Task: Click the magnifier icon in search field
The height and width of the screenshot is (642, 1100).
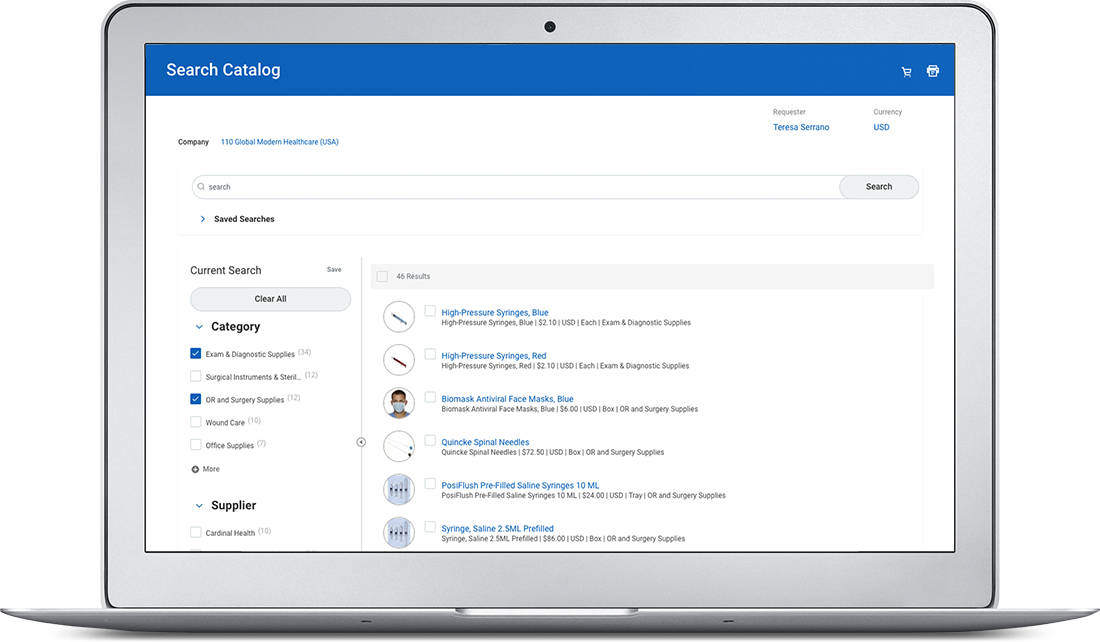Action: click(201, 187)
